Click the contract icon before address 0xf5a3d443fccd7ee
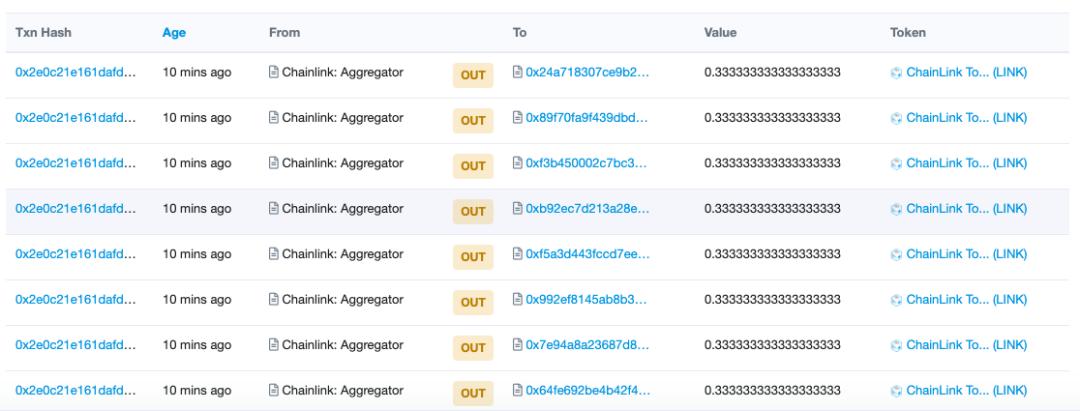1080x411 pixels. (517, 253)
